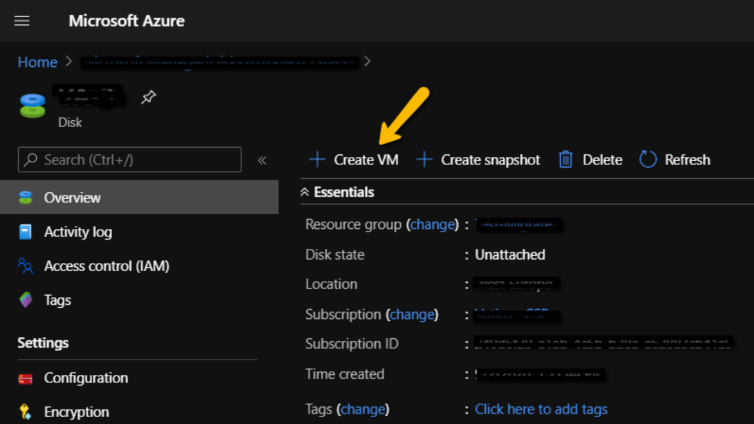Select the Subscription ID label
The height and width of the screenshot is (424, 754).
tap(352, 344)
